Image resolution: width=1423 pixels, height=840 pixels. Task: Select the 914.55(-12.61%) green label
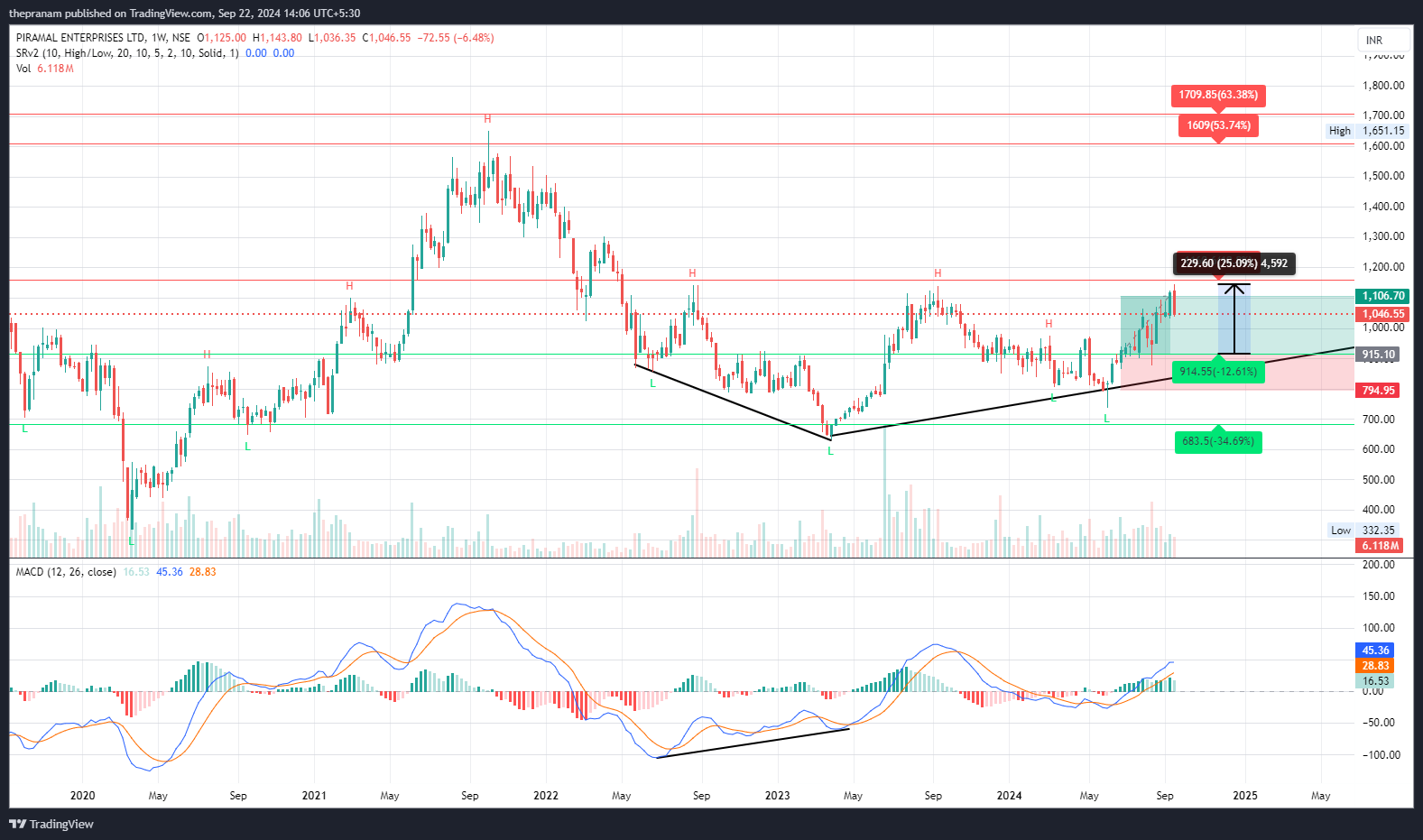coord(1218,372)
